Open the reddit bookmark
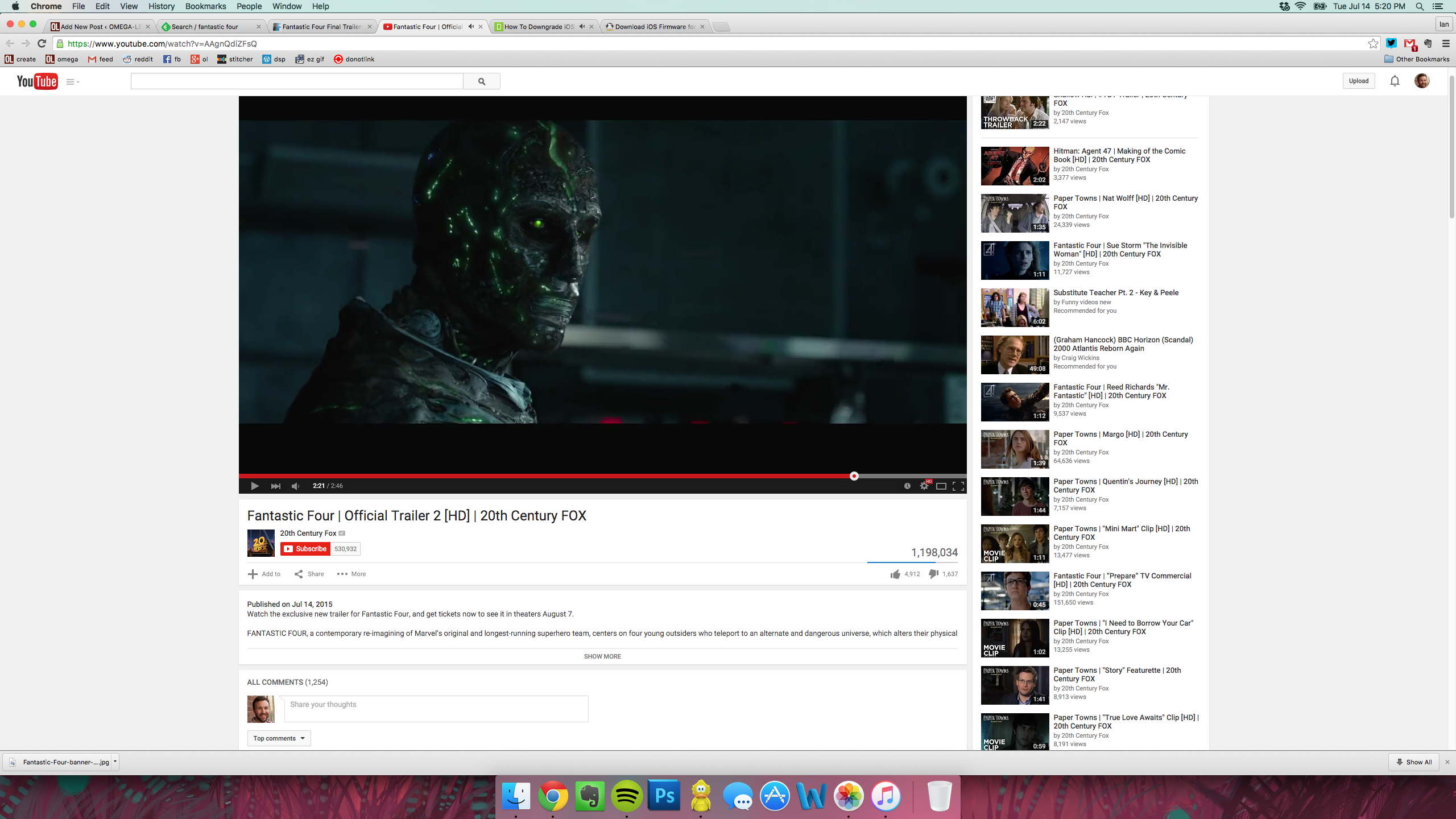This screenshot has width=1456, height=819. (138, 59)
